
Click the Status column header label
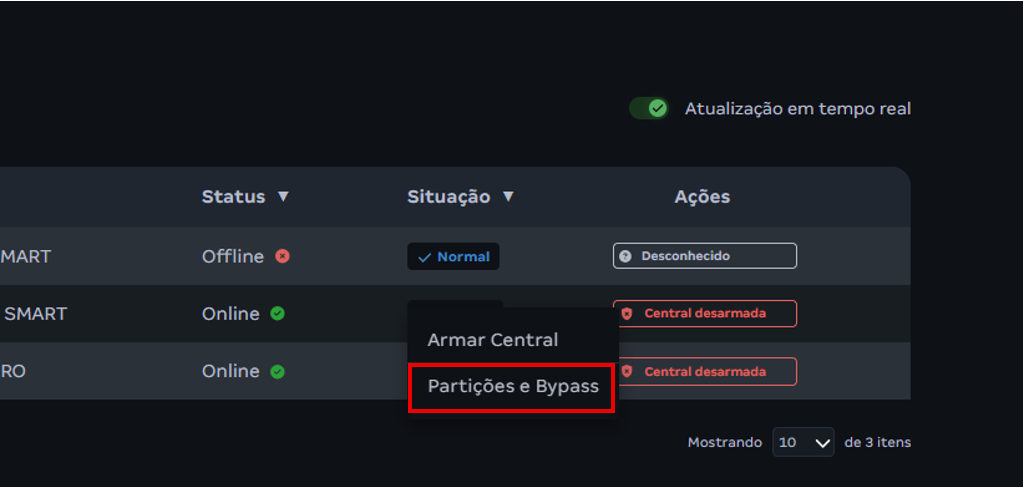pyautogui.click(x=233, y=197)
